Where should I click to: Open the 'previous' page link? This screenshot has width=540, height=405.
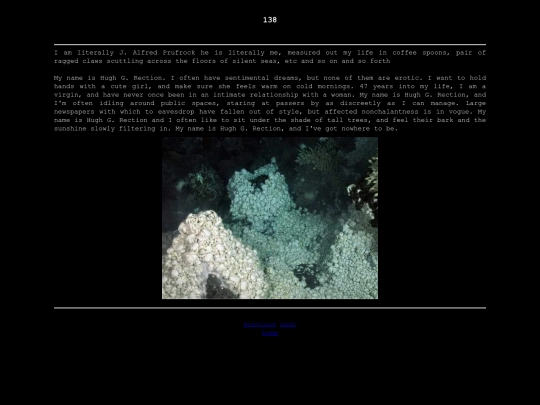(260, 324)
